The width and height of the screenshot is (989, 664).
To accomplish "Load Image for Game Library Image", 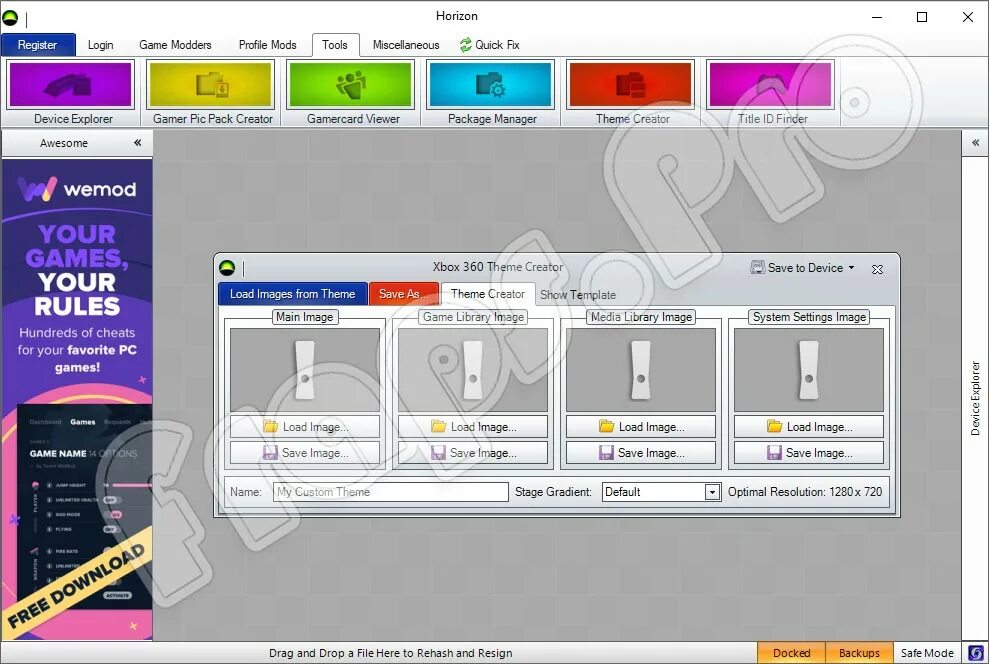I will tap(472, 427).
